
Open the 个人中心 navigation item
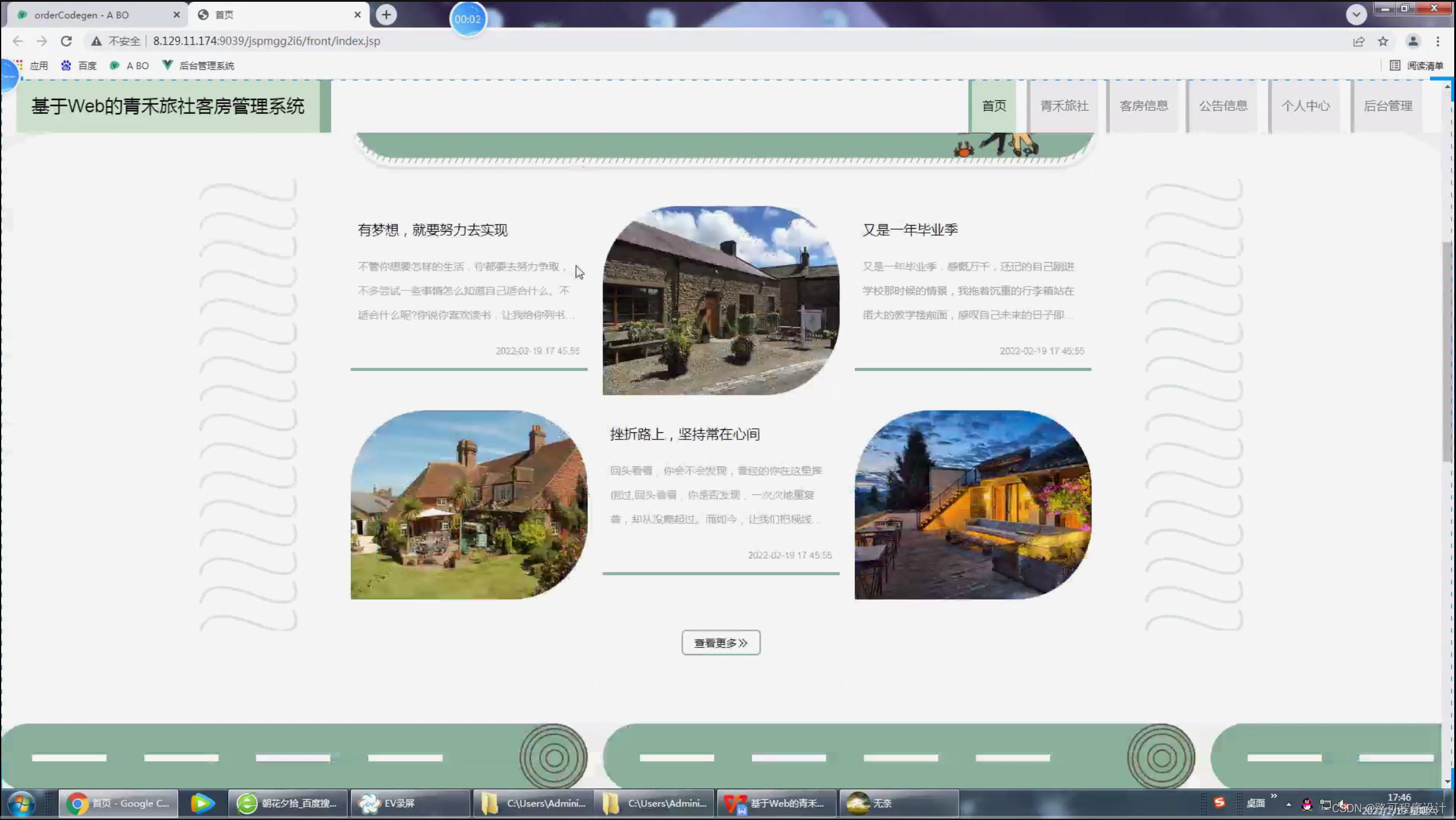[x=1305, y=106]
